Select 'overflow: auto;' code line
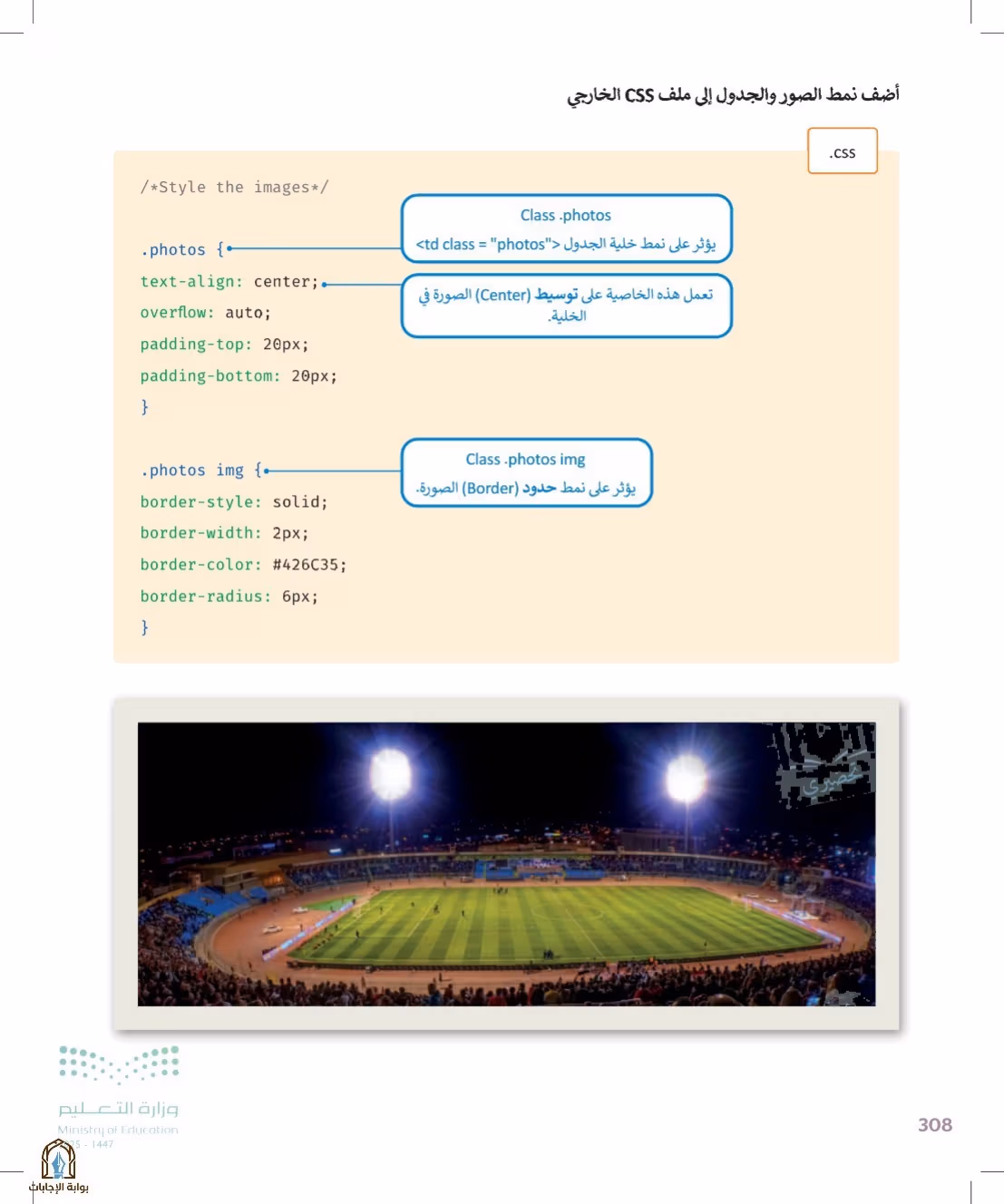Image resolution: width=1004 pixels, height=1204 pixels. [205, 313]
